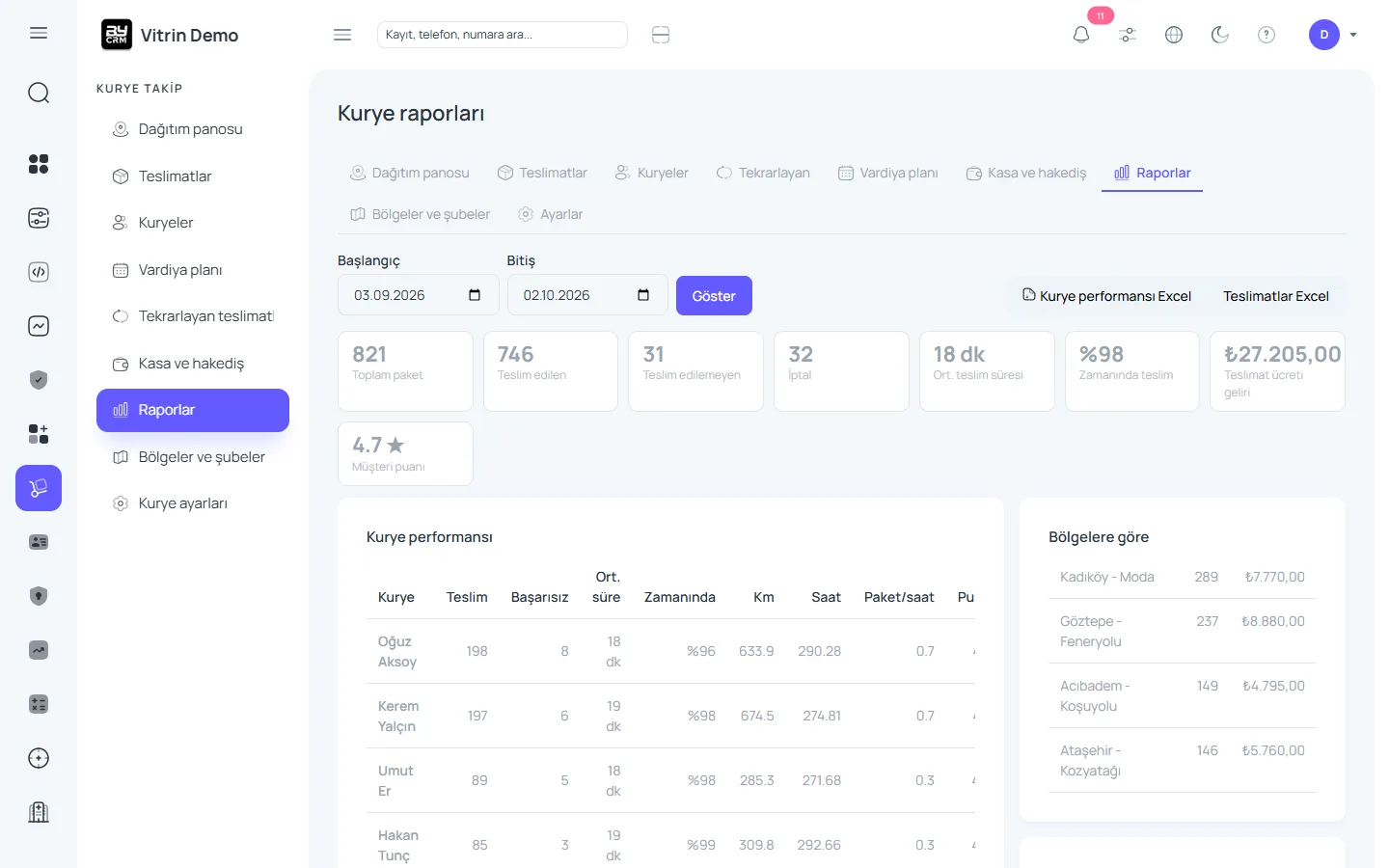The width and height of the screenshot is (1389, 868).
Task: Open the notifications bell icon
Action: pyautogui.click(x=1081, y=35)
